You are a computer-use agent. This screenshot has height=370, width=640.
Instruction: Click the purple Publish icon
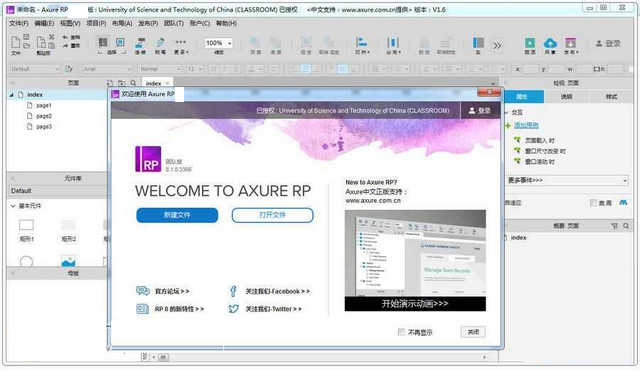570,42
